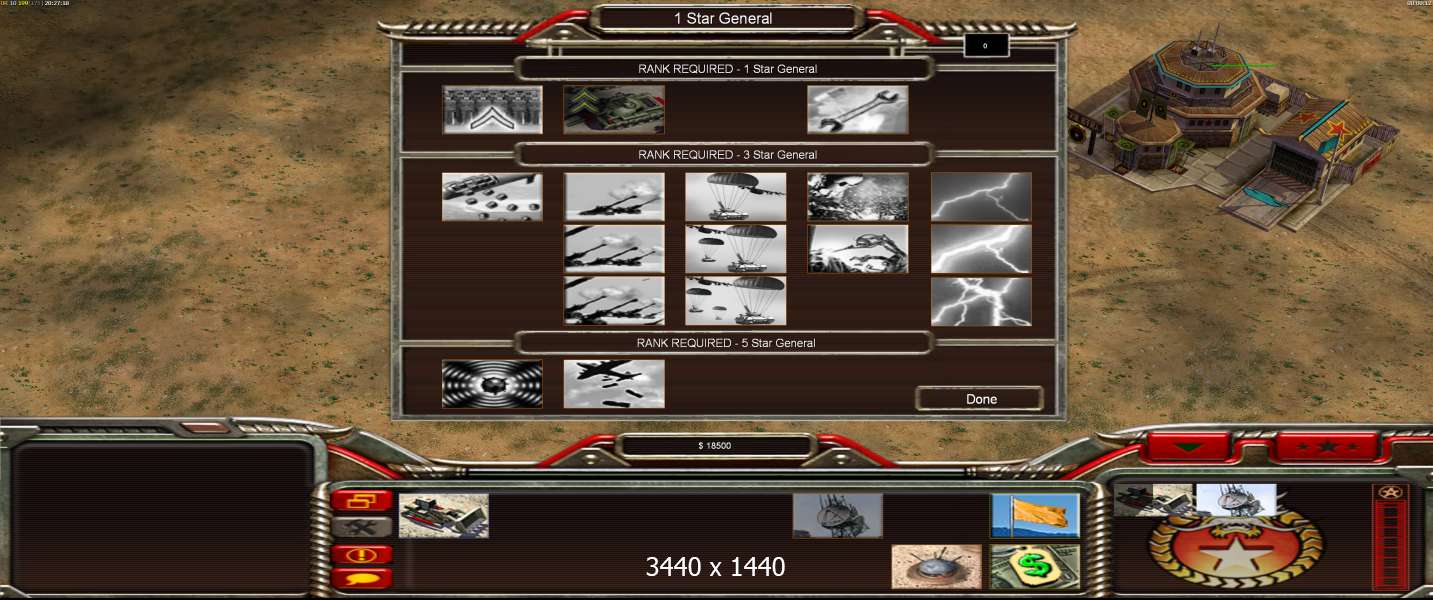1433x600 pixels.
Task: Select lightning power level 2 icon
Action: (x=981, y=249)
